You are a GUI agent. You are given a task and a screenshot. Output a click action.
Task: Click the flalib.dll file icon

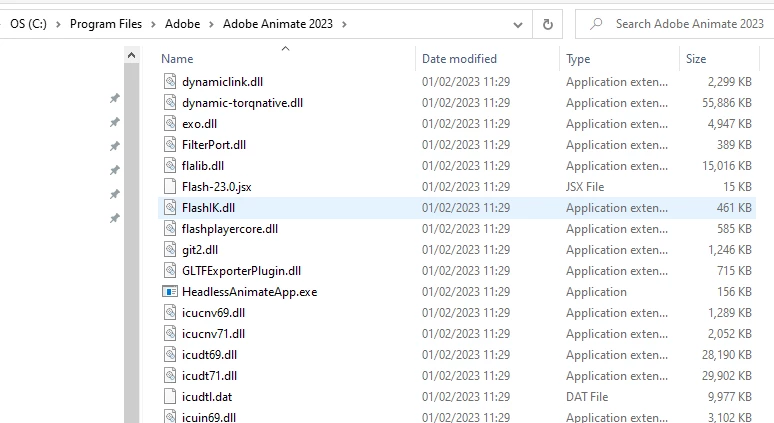click(170, 166)
